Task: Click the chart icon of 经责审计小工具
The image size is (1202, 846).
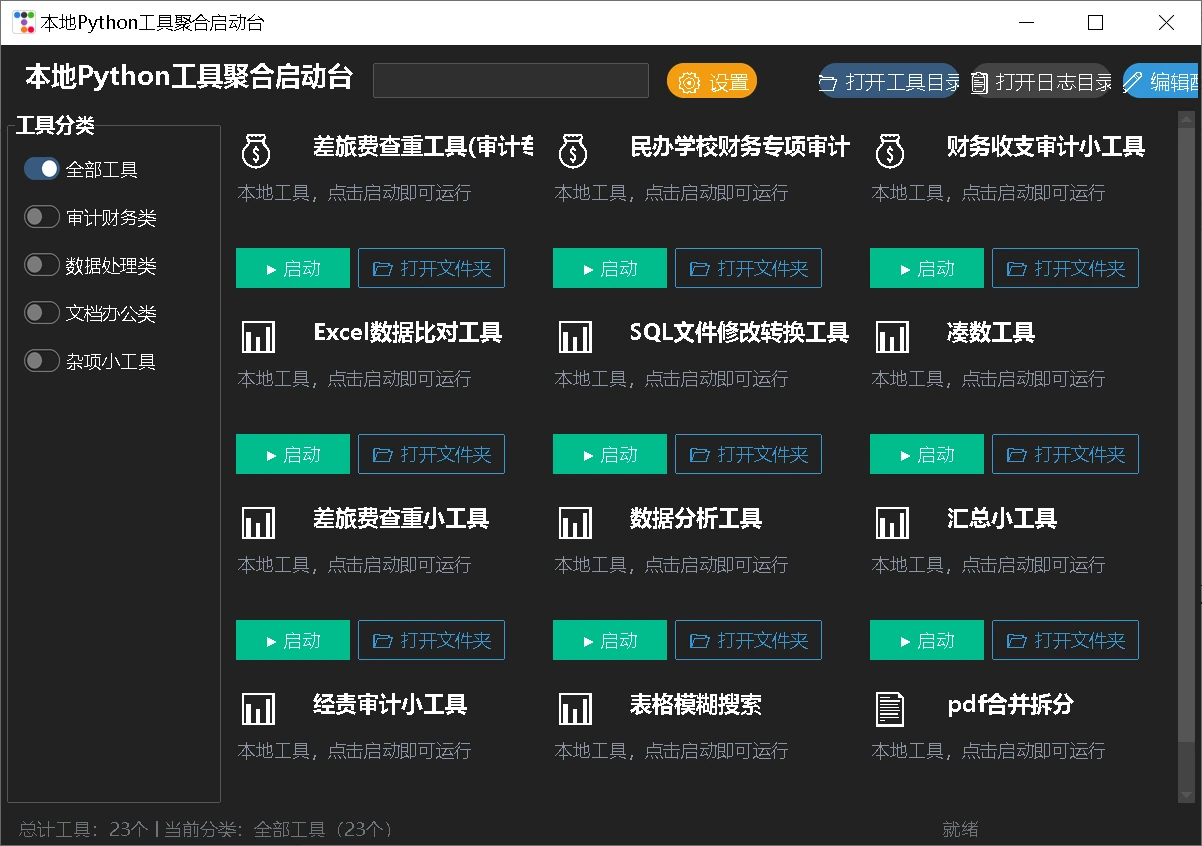Action: (x=258, y=709)
